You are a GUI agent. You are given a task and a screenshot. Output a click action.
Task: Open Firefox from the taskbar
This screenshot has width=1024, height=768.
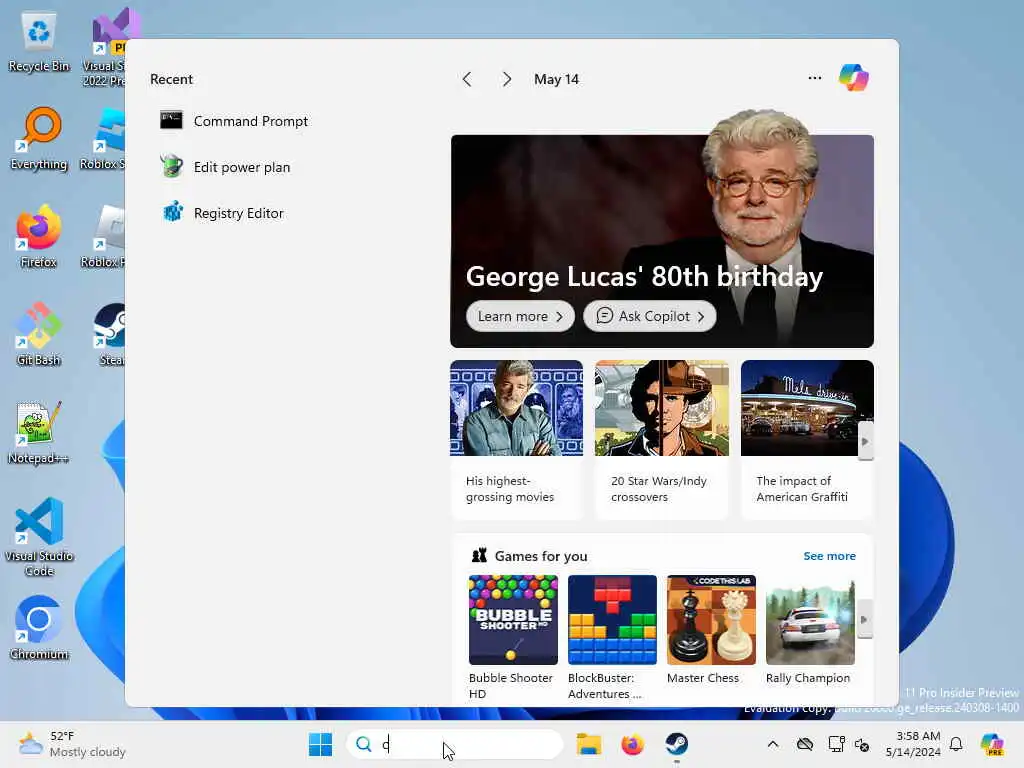[x=632, y=744]
